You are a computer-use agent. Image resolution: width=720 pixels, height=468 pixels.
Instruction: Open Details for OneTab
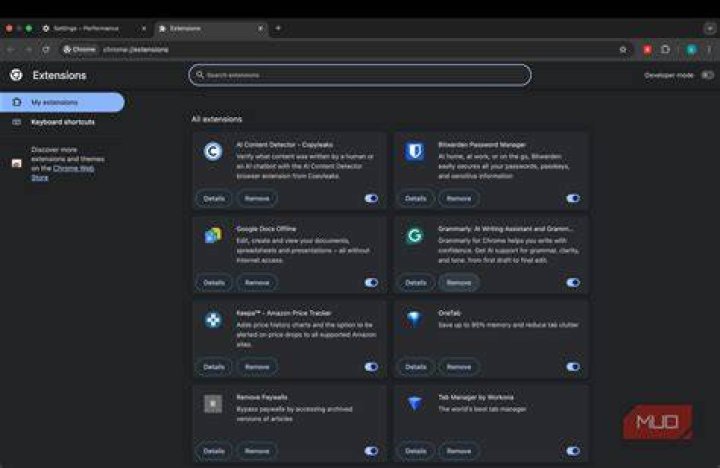point(416,367)
